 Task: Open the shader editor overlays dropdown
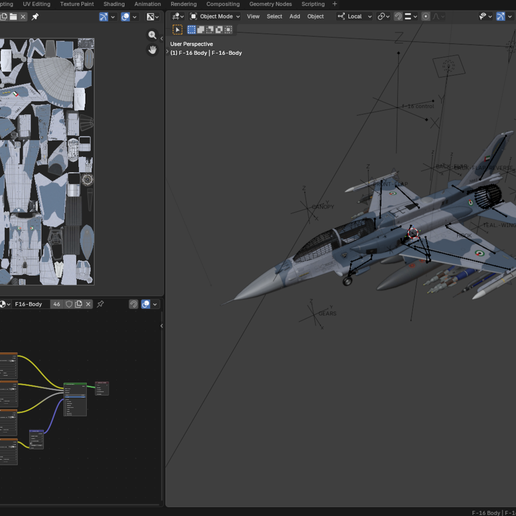pos(155,304)
